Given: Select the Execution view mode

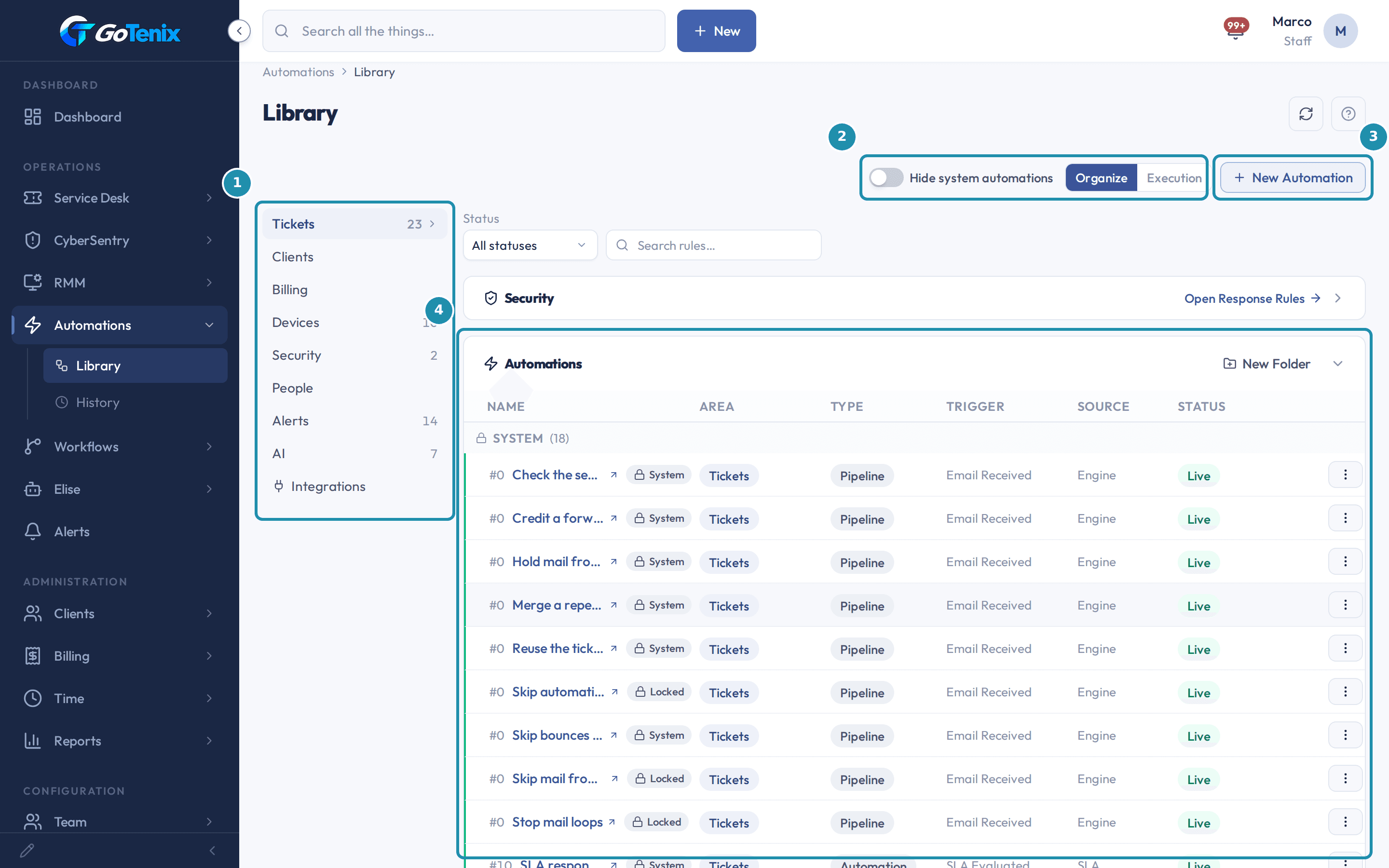Looking at the screenshot, I should (x=1173, y=178).
